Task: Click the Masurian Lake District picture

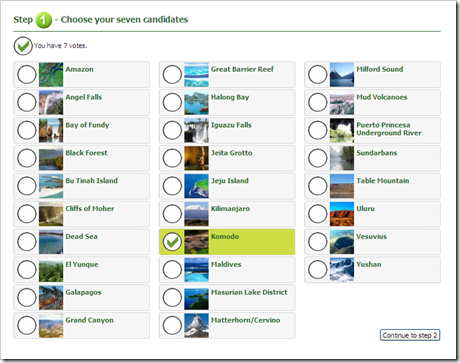Action: click(x=196, y=298)
